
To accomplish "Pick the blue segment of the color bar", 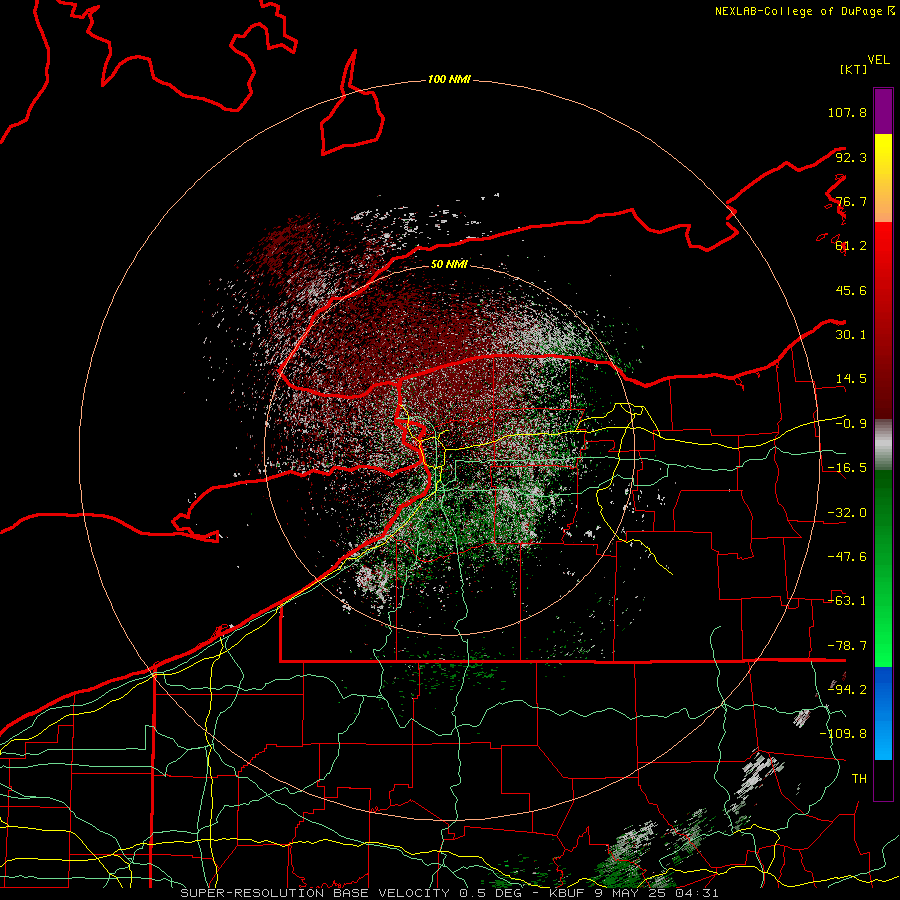I will point(883,713).
